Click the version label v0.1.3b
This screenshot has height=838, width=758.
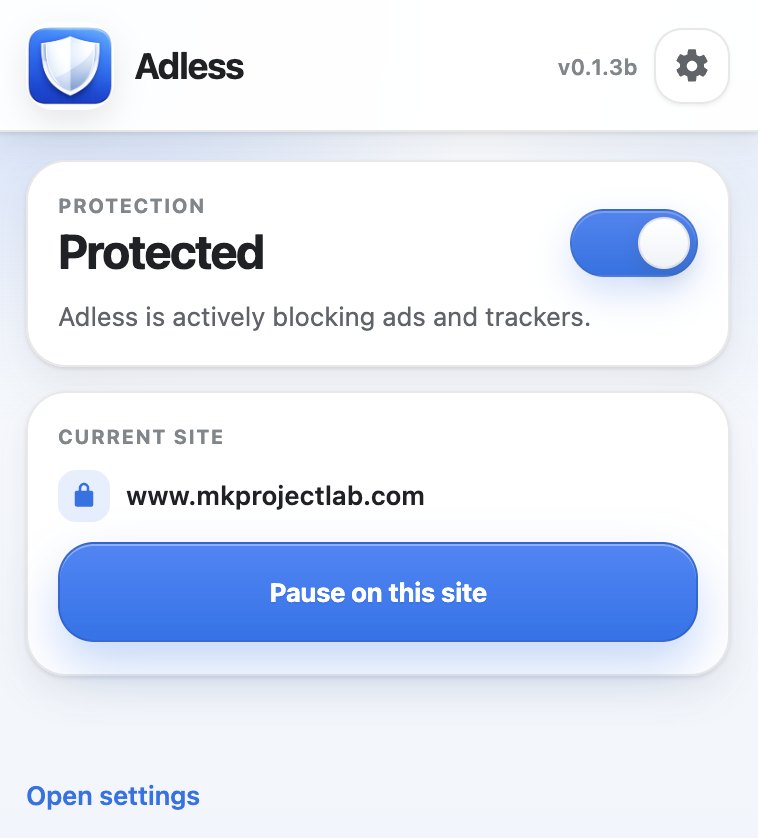coord(597,67)
